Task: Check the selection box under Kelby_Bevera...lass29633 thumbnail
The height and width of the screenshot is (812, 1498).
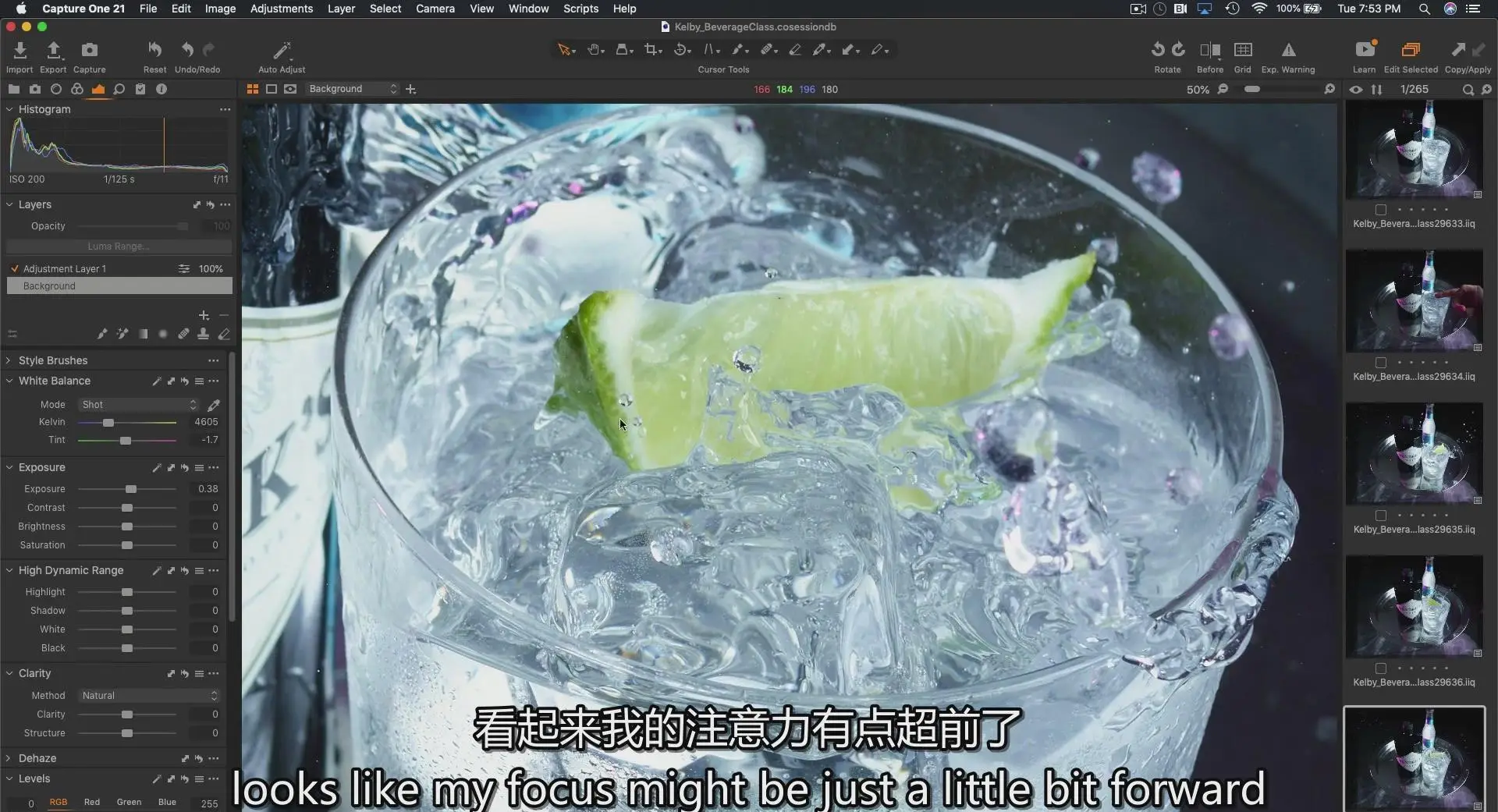Action: (1381, 210)
